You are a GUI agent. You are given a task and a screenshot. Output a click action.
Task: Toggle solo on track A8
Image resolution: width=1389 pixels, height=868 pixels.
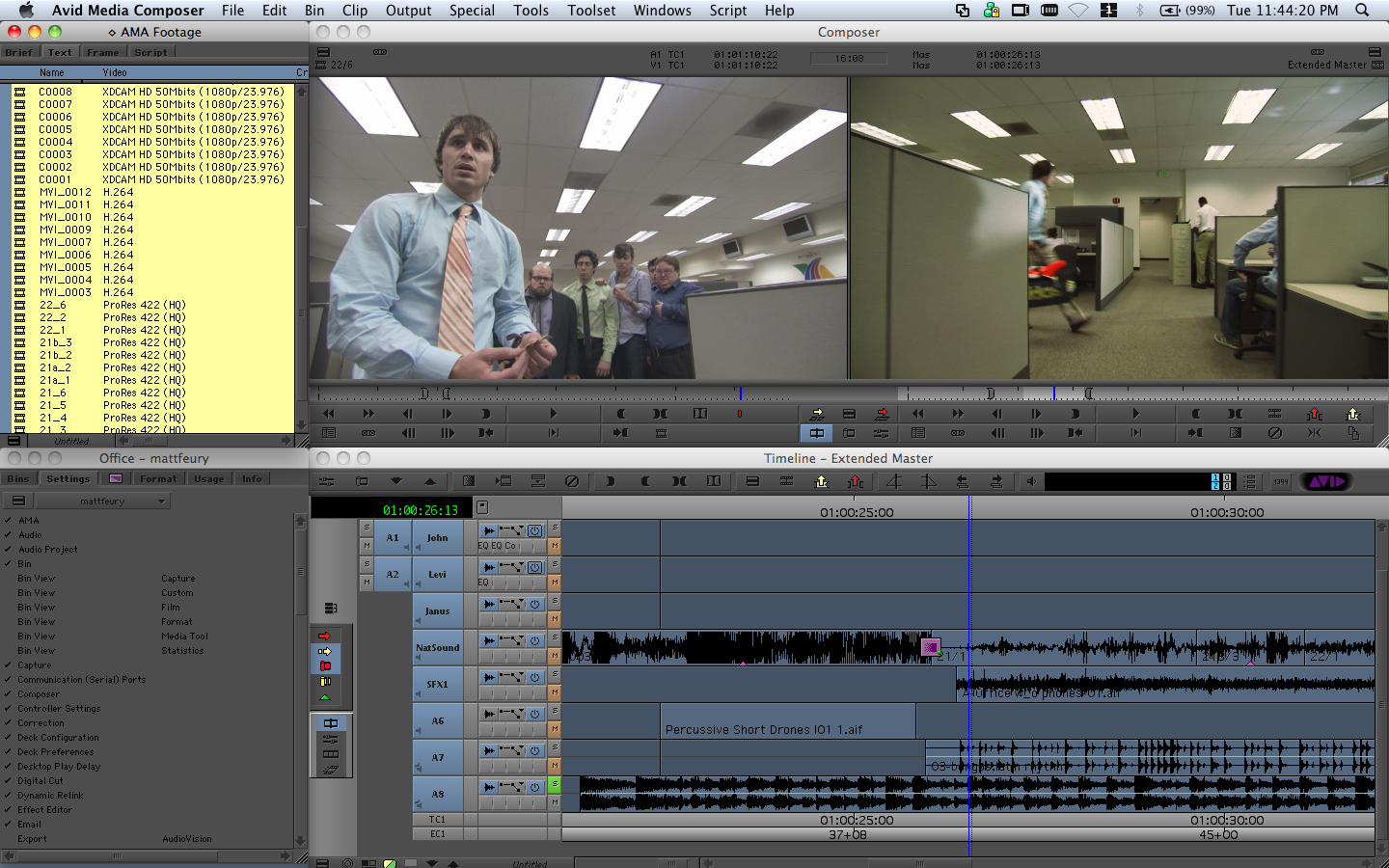(555, 785)
